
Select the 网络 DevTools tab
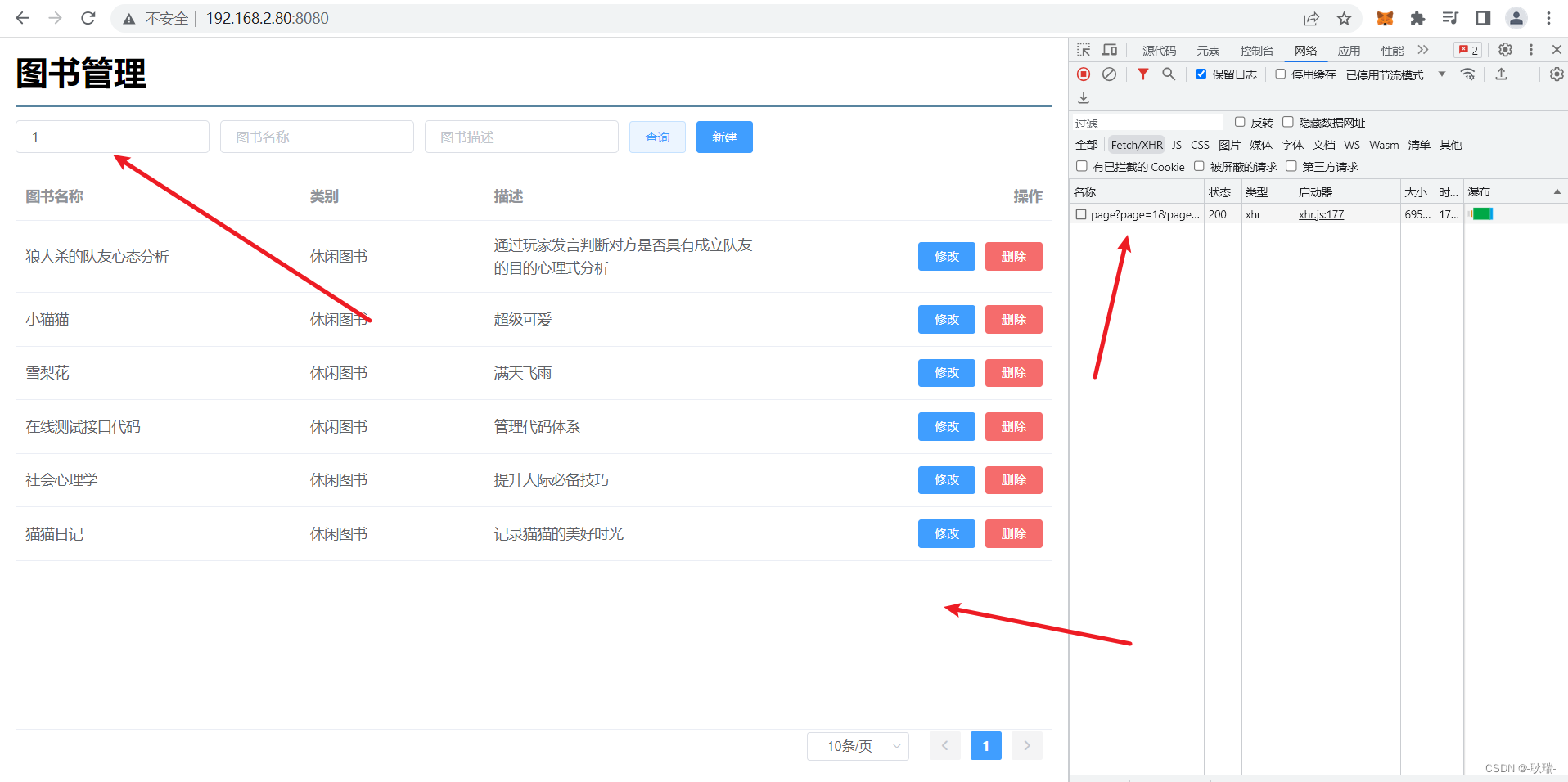click(x=1306, y=51)
